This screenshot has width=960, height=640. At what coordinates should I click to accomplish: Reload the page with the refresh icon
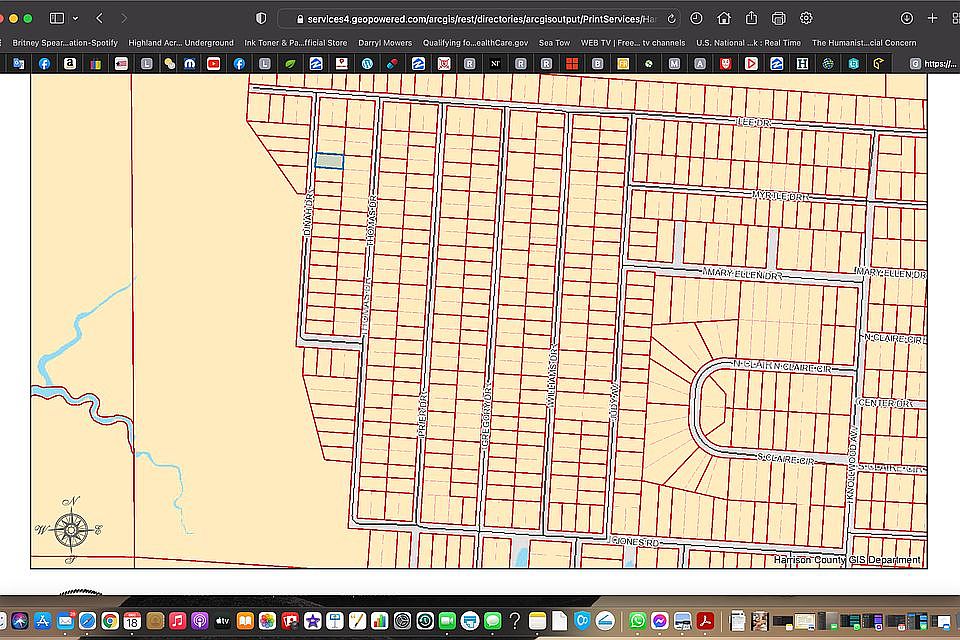(x=672, y=19)
